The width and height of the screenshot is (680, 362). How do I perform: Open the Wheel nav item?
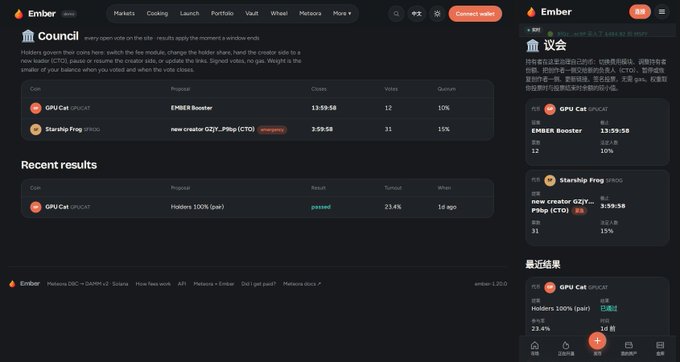(x=279, y=13)
